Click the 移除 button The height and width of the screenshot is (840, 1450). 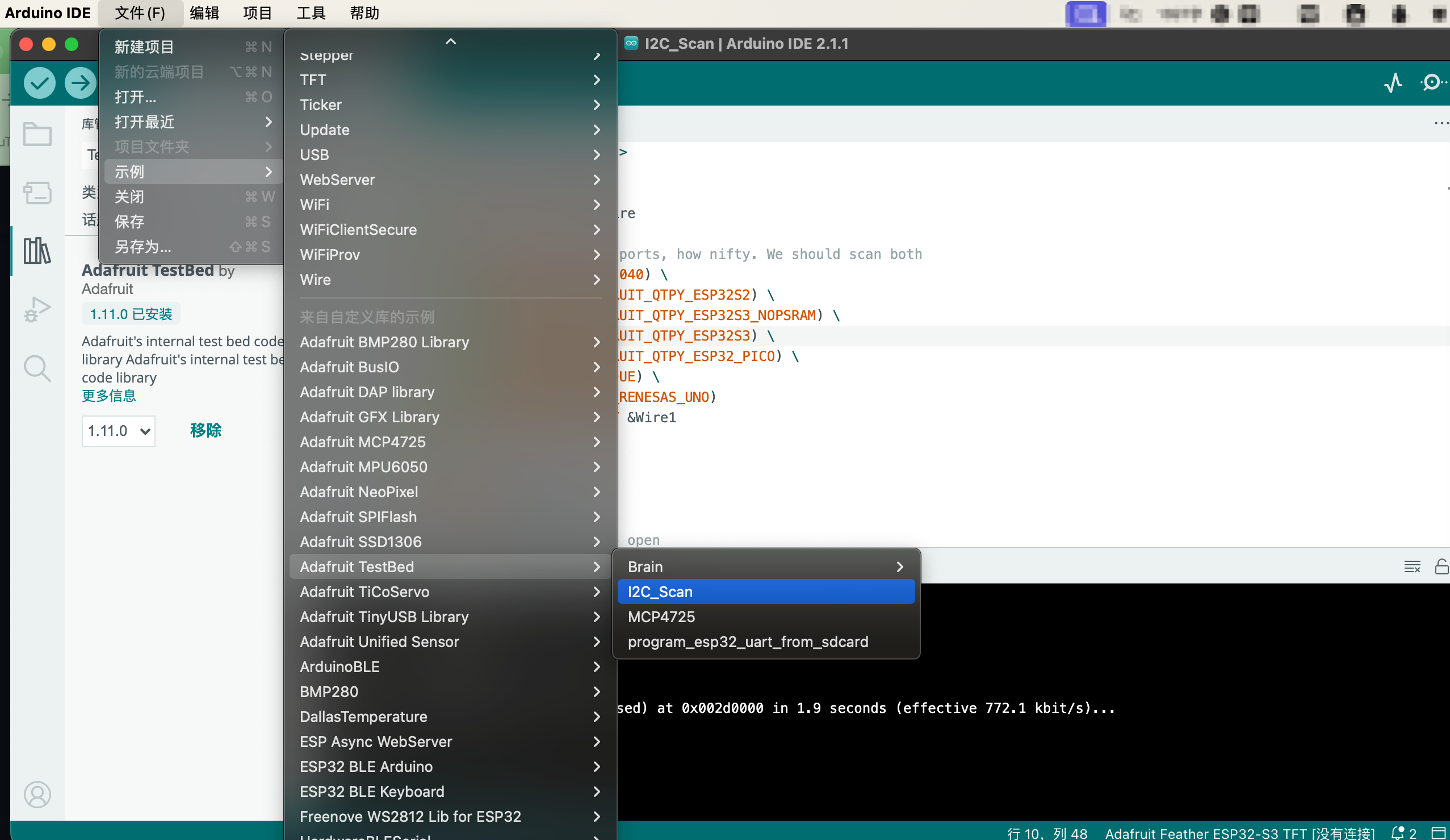[206, 430]
